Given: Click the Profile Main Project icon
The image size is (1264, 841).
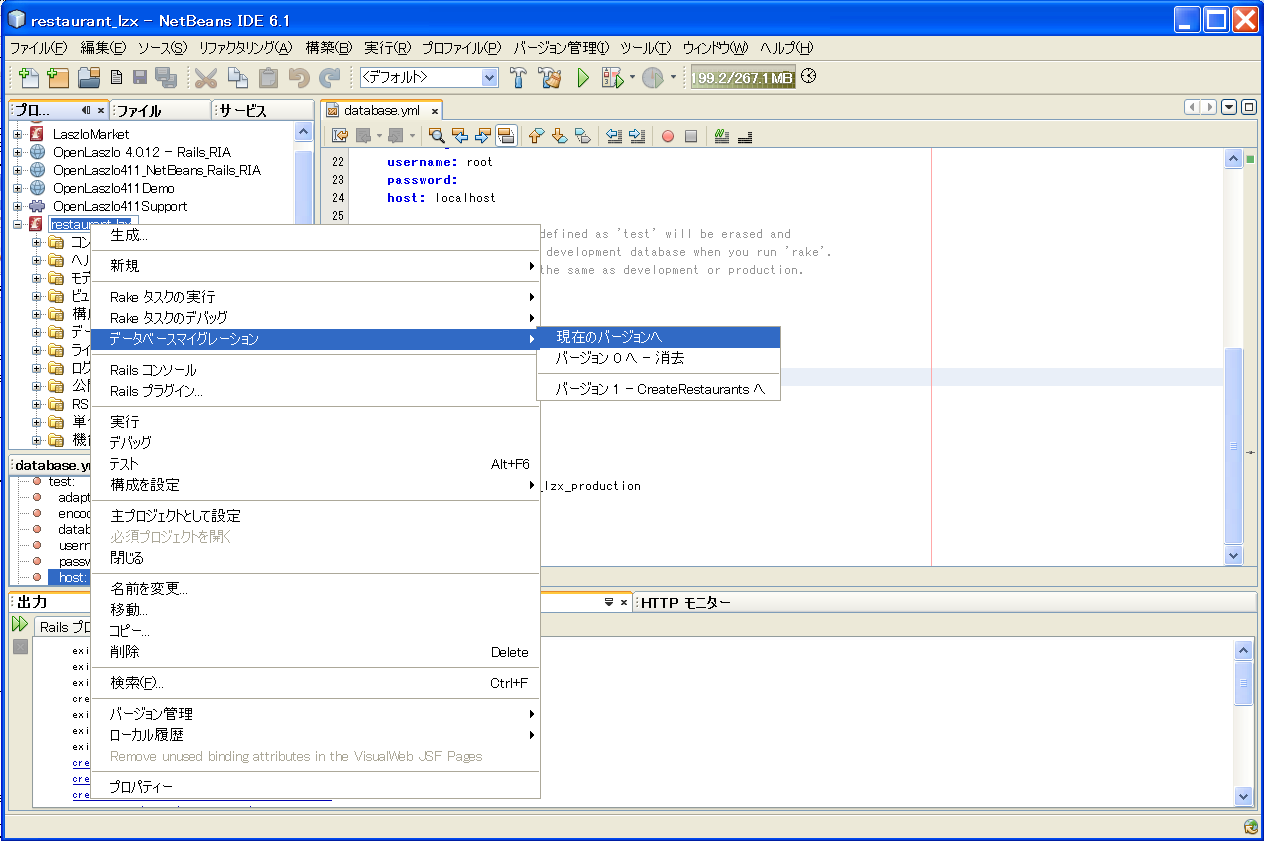Looking at the screenshot, I should pyautogui.click(x=652, y=78).
